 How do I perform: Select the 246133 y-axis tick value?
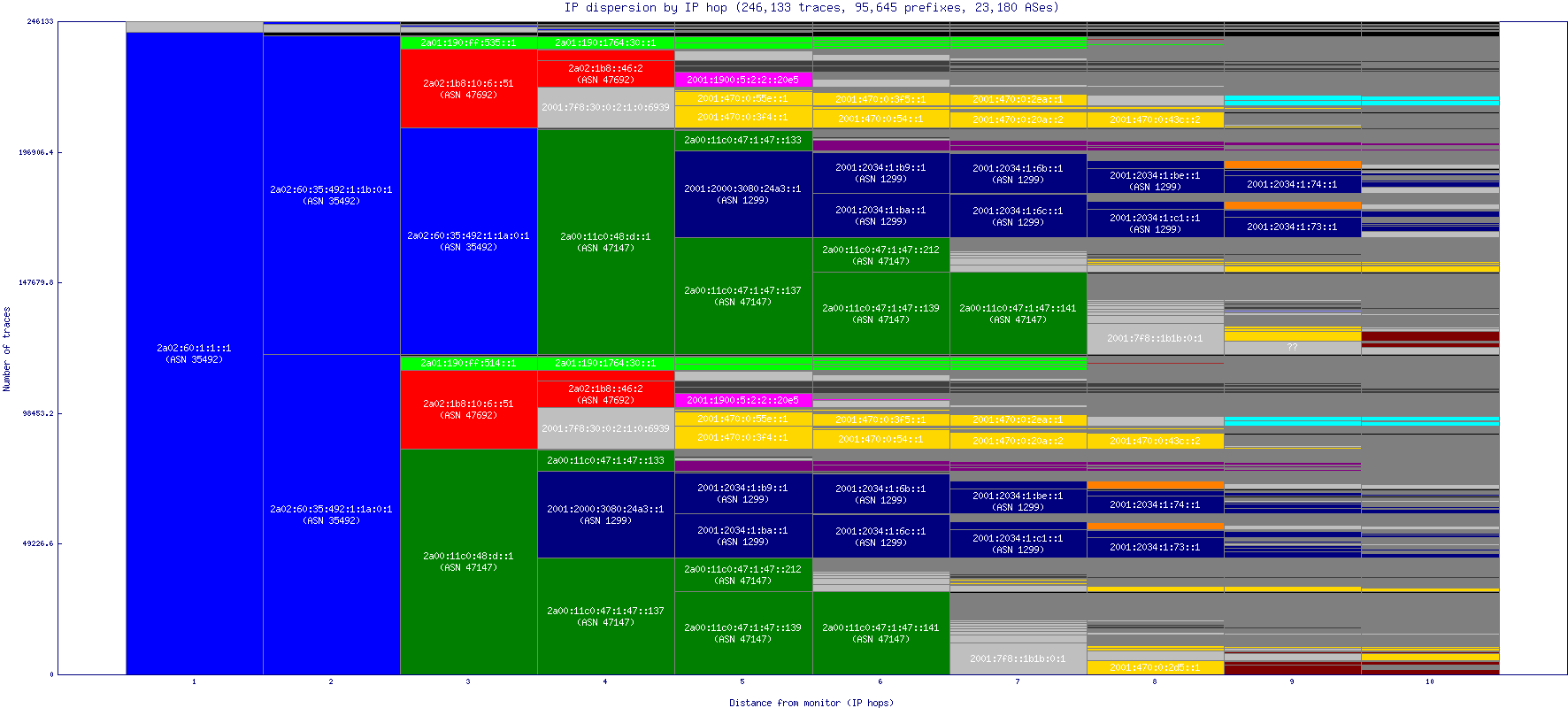pos(40,21)
